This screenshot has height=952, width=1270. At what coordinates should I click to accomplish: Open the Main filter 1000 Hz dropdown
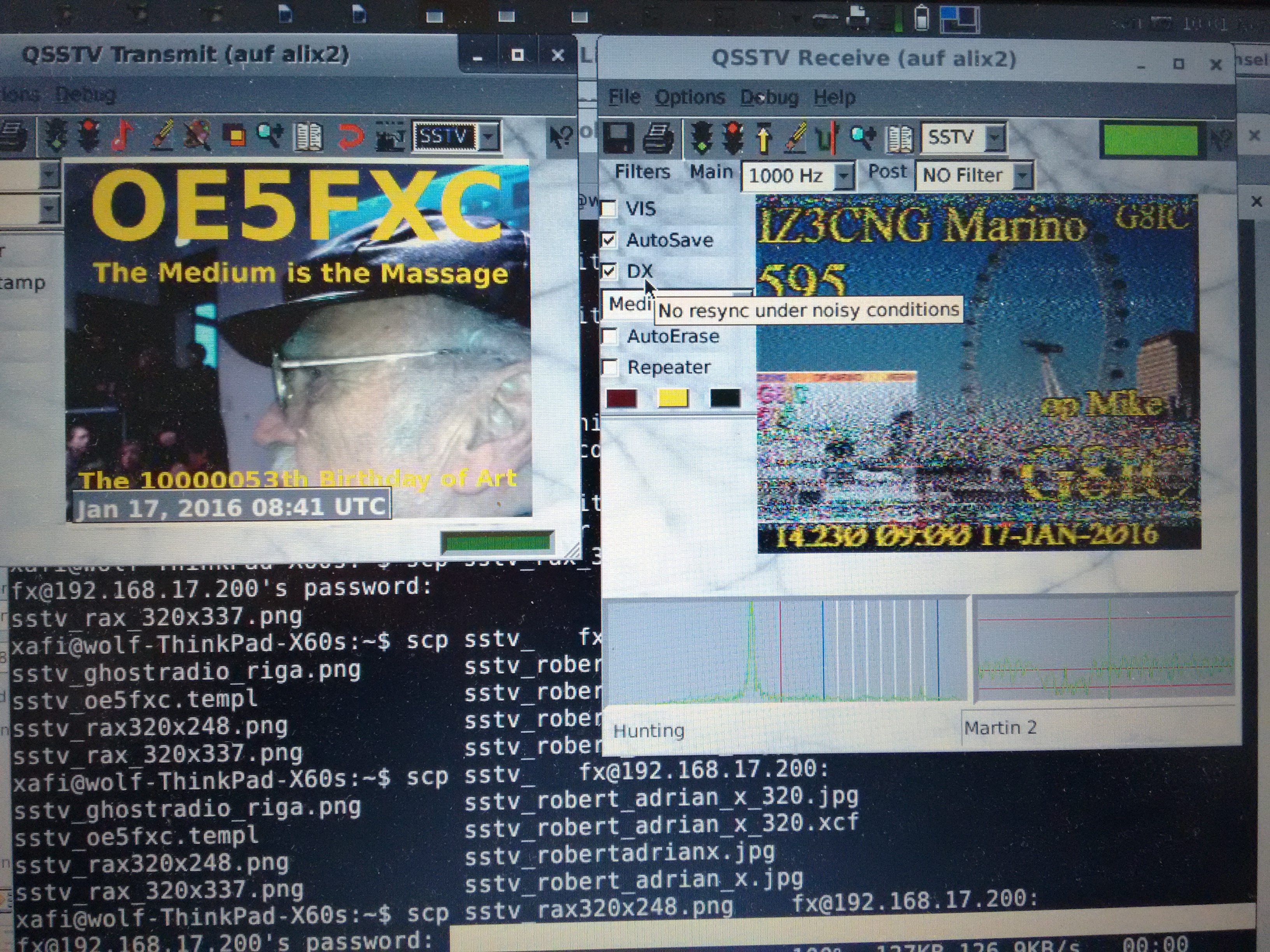pyautogui.click(x=843, y=176)
